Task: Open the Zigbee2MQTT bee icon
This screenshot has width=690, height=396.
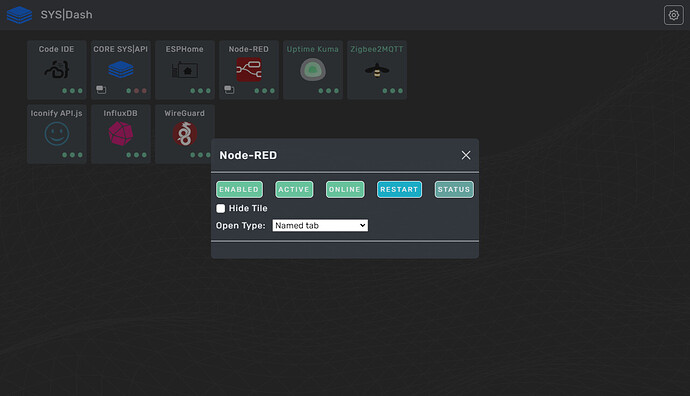Action: [x=377, y=70]
